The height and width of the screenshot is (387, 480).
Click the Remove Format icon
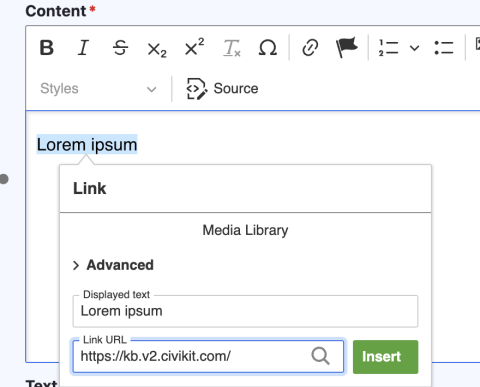pos(231,48)
